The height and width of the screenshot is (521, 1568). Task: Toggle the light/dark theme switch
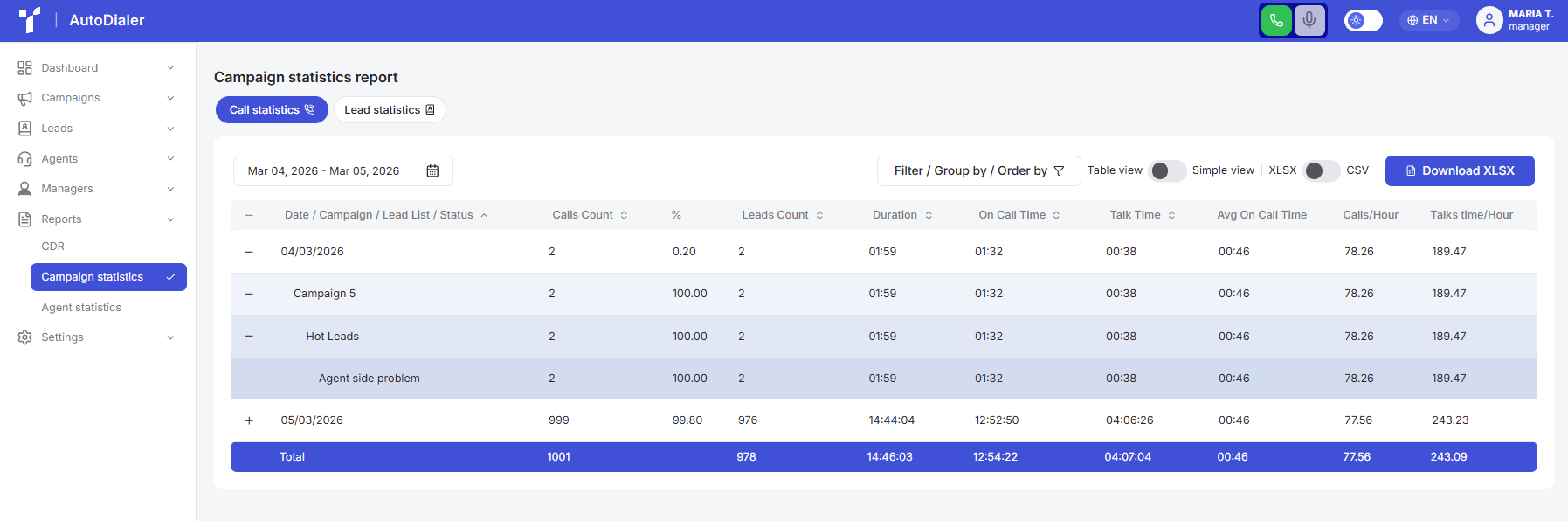tap(1363, 20)
